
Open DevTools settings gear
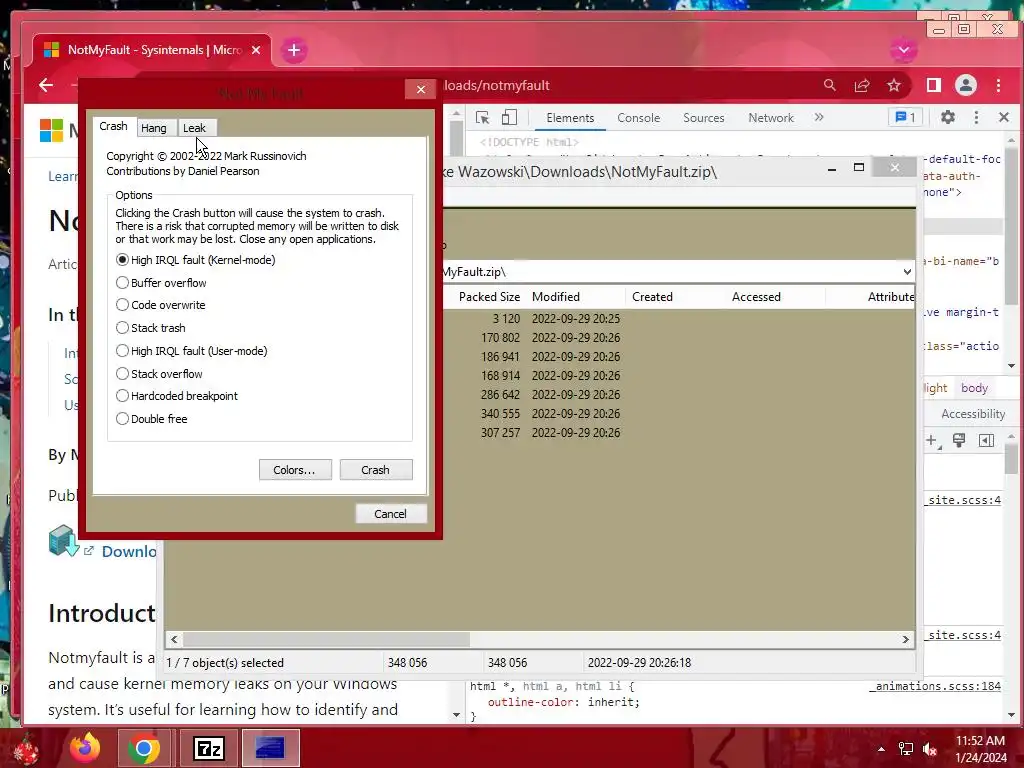pos(948,118)
